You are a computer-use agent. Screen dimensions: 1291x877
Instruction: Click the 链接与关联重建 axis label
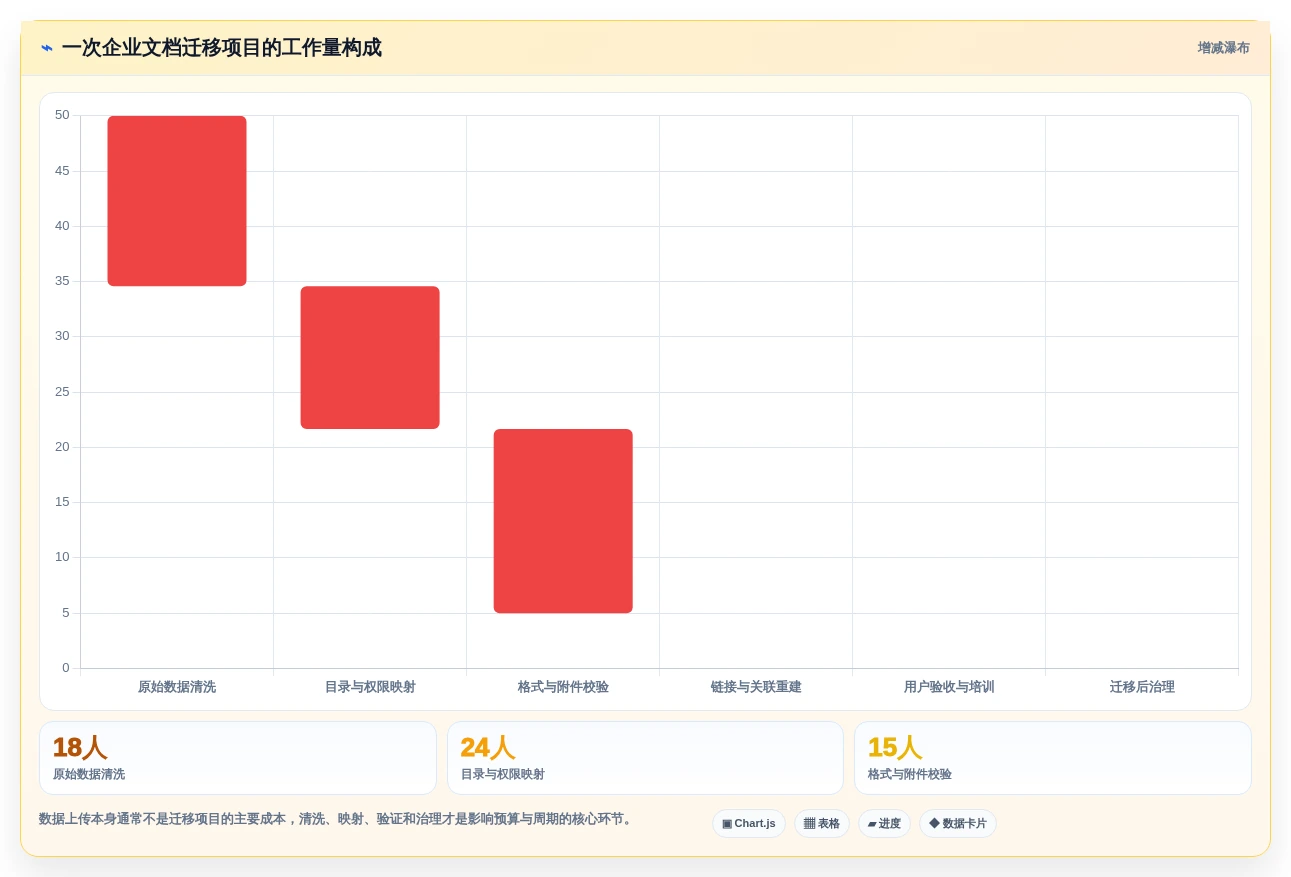[x=756, y=687]
